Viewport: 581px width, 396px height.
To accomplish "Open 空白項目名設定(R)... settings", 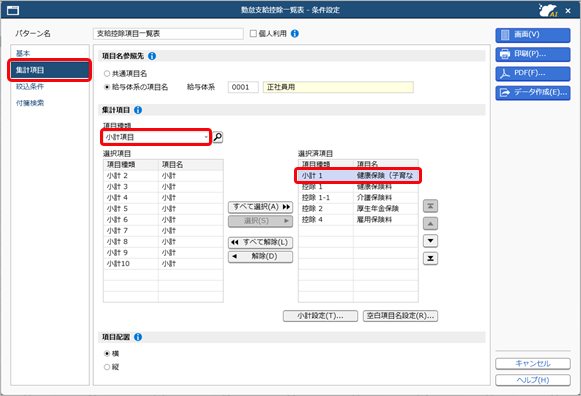I will pyautogui.click(x=401, y=316).
